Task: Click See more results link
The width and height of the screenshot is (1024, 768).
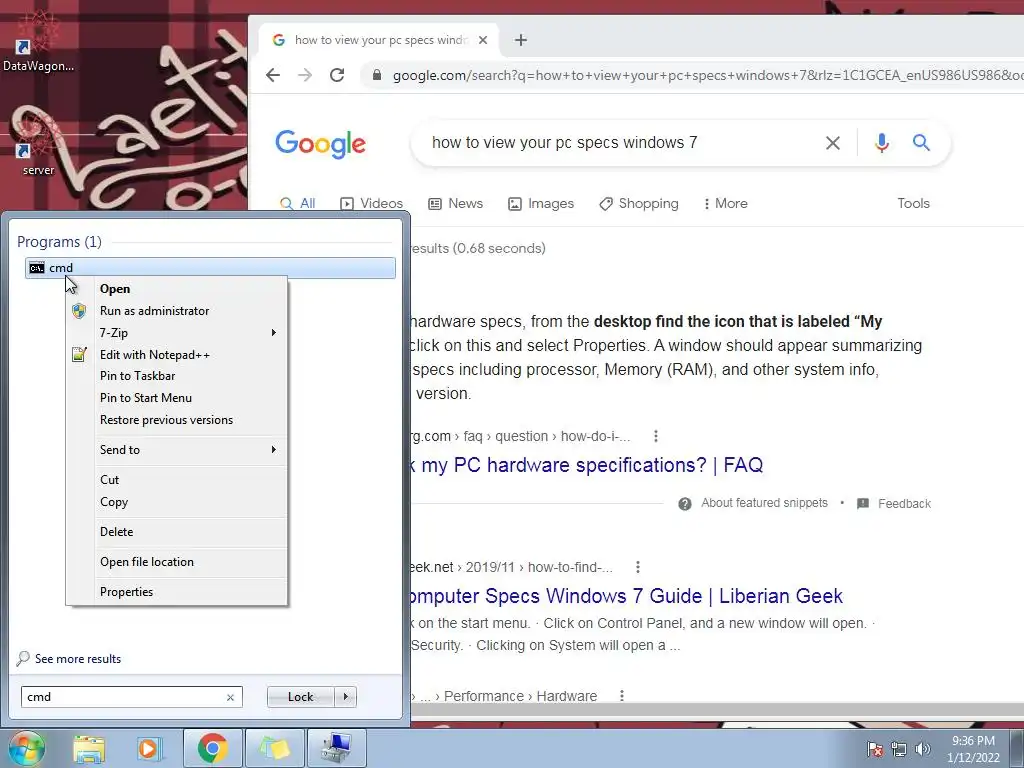Action: [x=78, y=659]
